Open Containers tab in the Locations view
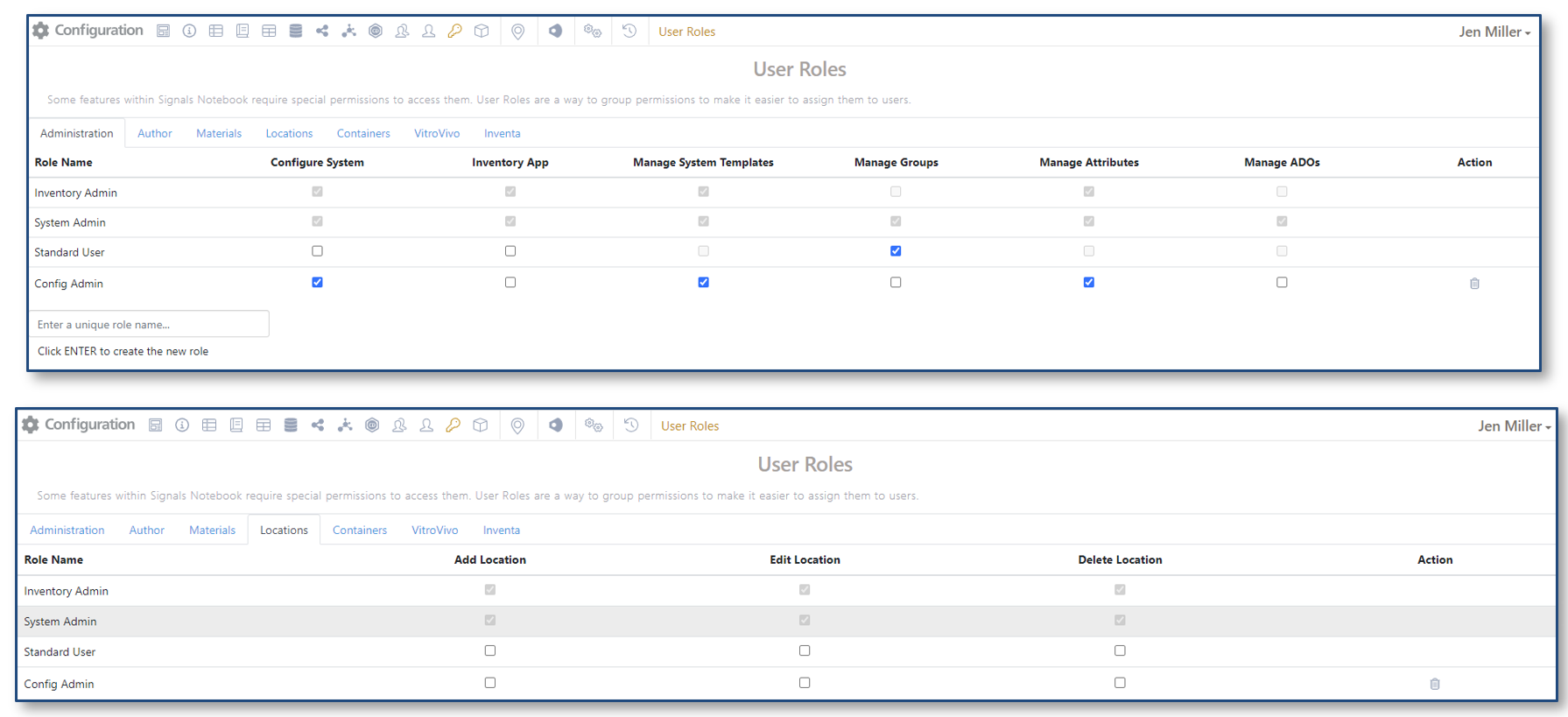The width and height of the screenshot is (1568, 717). [x=360, y=531]
